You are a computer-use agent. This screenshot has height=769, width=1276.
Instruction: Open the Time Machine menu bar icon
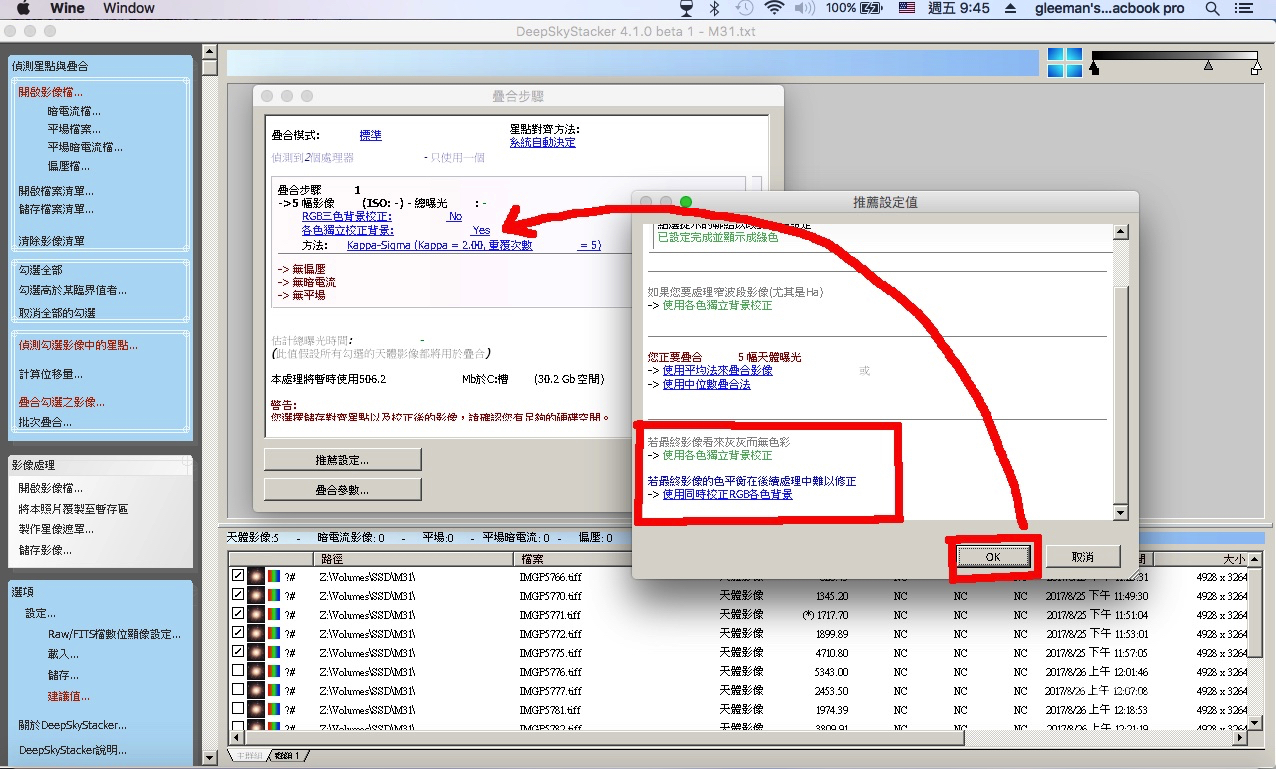pos(744,8)
